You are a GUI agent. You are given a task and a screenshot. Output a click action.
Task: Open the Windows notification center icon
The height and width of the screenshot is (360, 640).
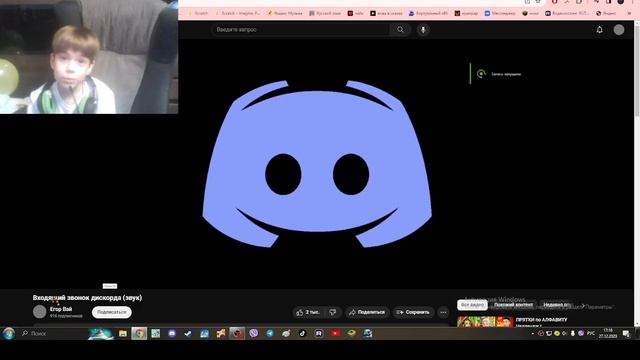[x=626, y=333]
